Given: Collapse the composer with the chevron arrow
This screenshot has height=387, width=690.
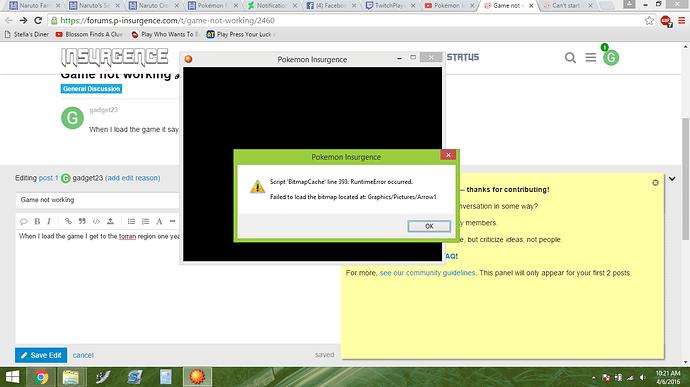Looking at the screenshot, I should (672, 179).
